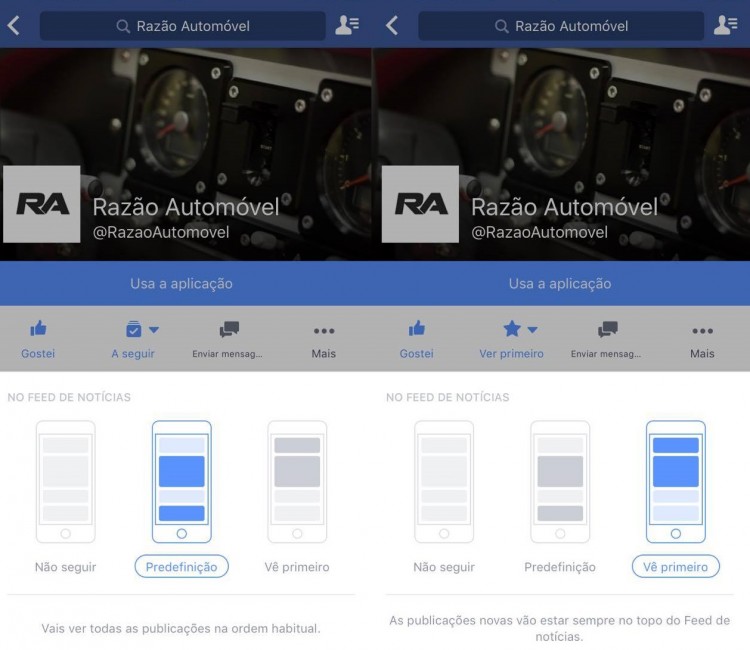
Task: Open Mais three-dots icon in right screen
Action: click(x=702, y=331)
